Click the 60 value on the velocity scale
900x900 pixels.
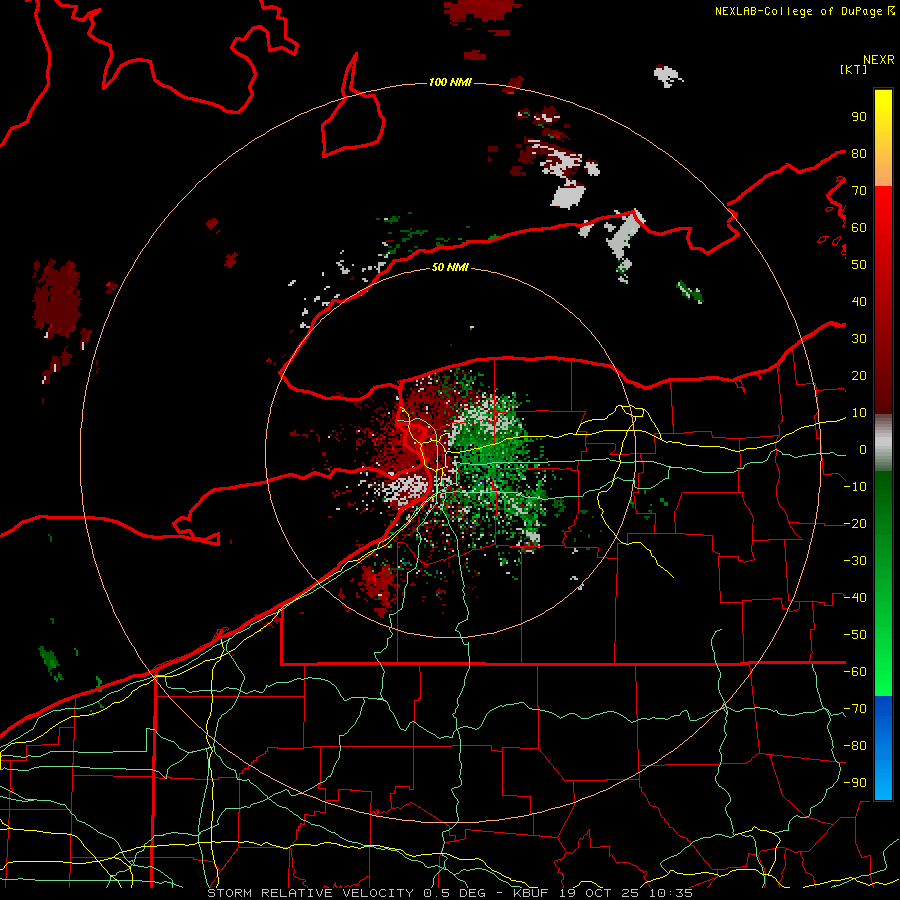pyautogui.click(x=859, y=227)
